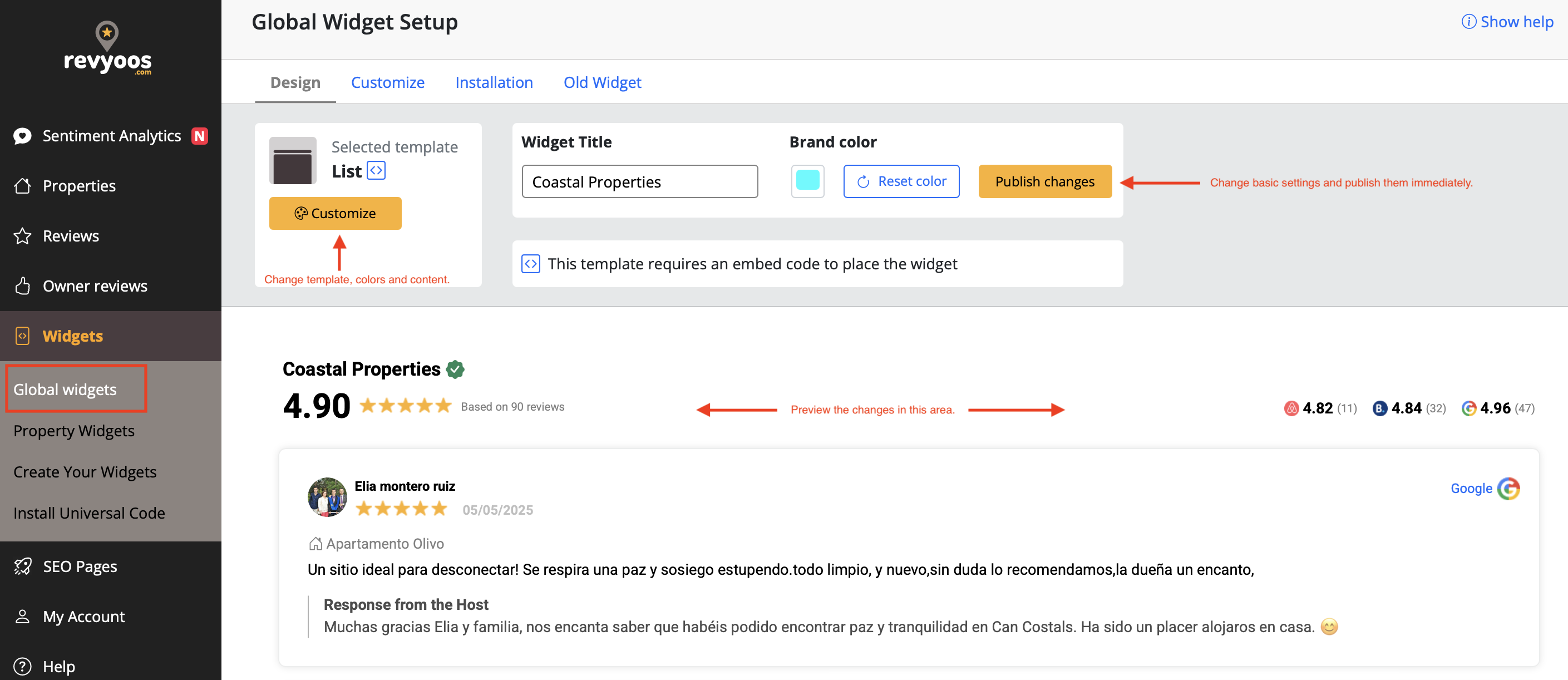The height and width of the screenshot is (680, 1568).
Task: Click the My Account person icon
Action: pyautogui.click(x=22, y=617)
